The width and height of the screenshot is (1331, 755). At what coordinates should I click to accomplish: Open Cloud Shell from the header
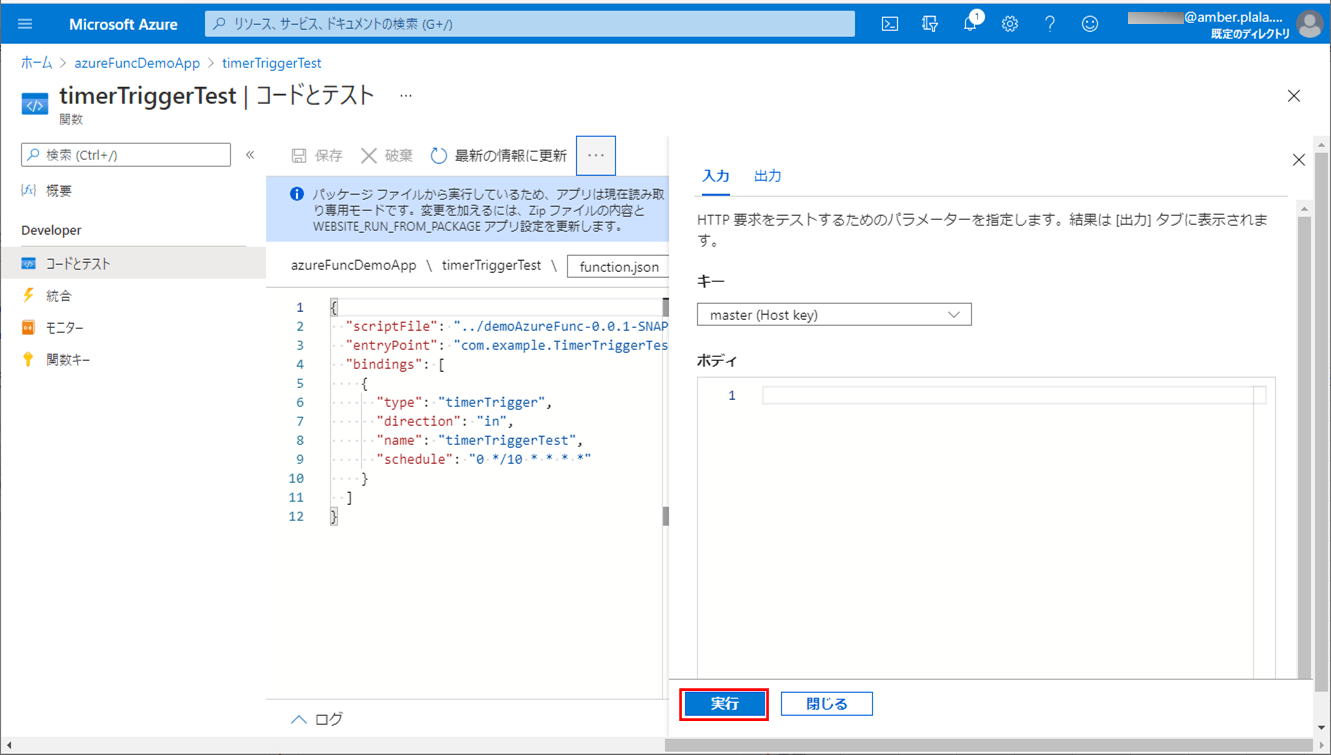[x=890, y=23]
